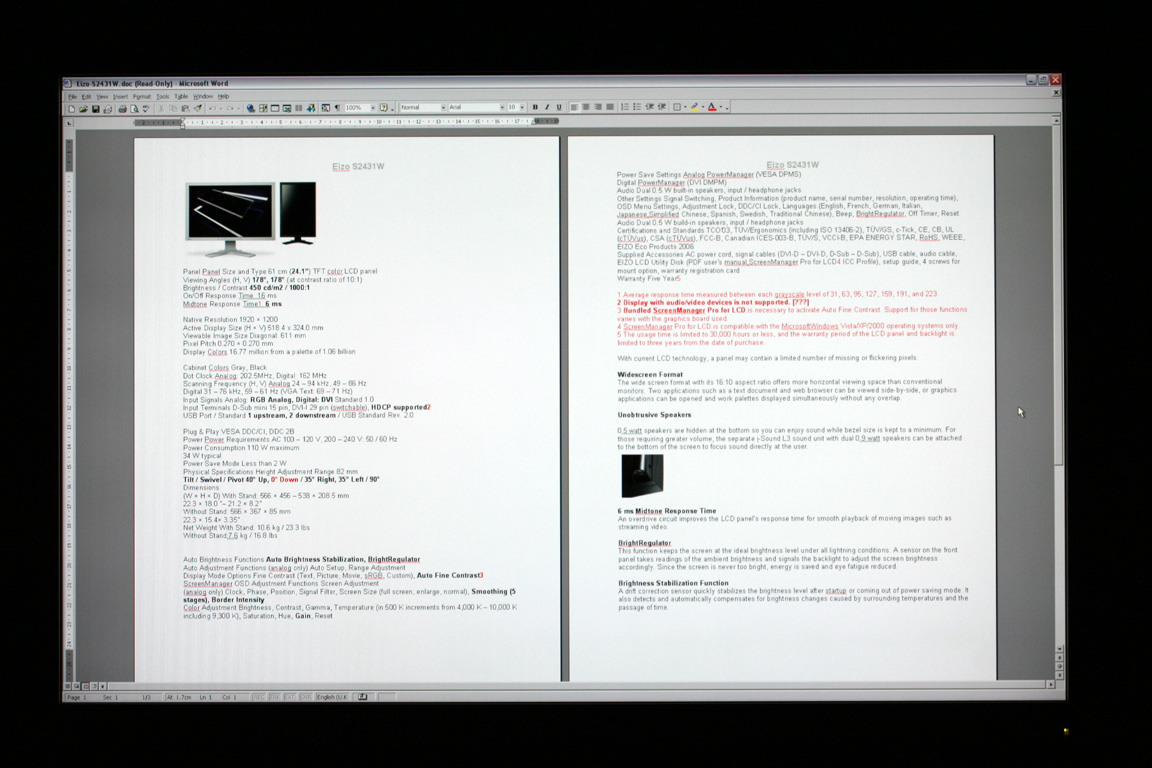Toggle Show/Hide paragraph marks

click(336, 108)
